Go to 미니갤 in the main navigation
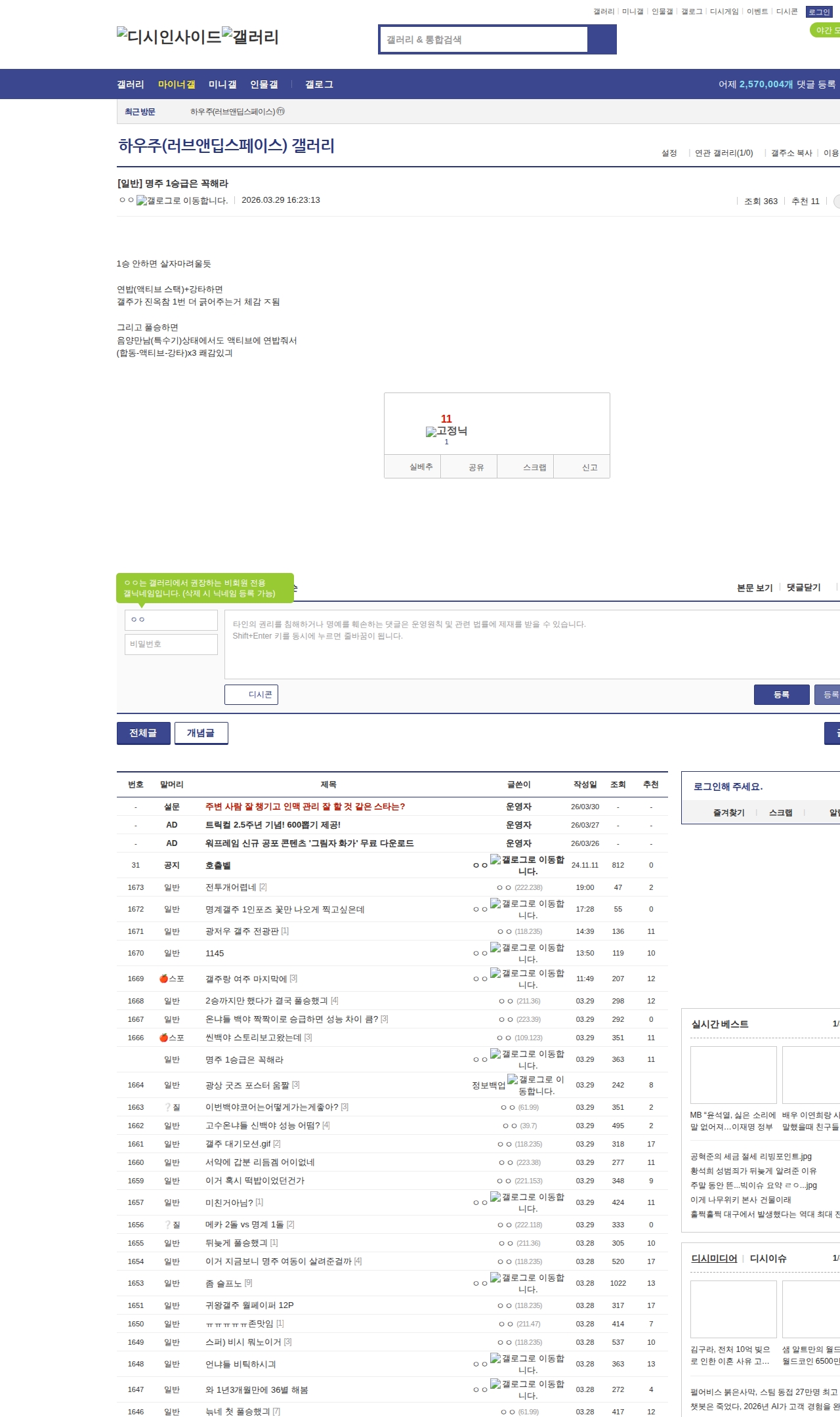Screen dimensions: 840x1417 (222, 85)
